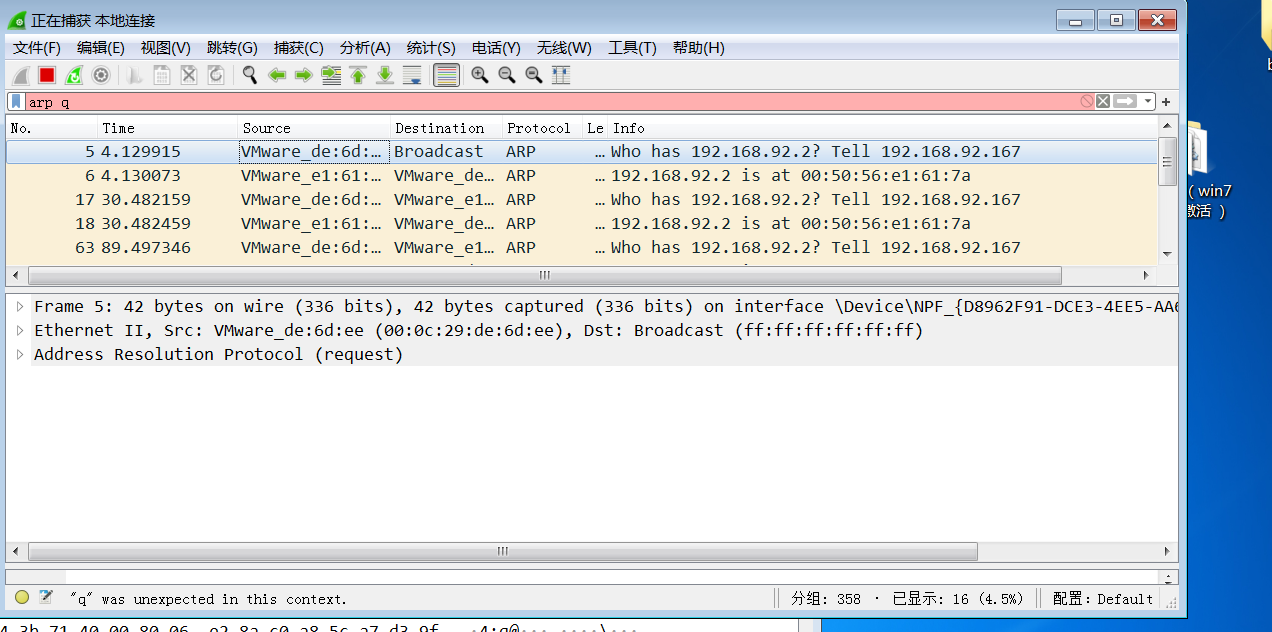Zoom in the packet text
This screenshot has width=1272, height=632.
[480, 75]
